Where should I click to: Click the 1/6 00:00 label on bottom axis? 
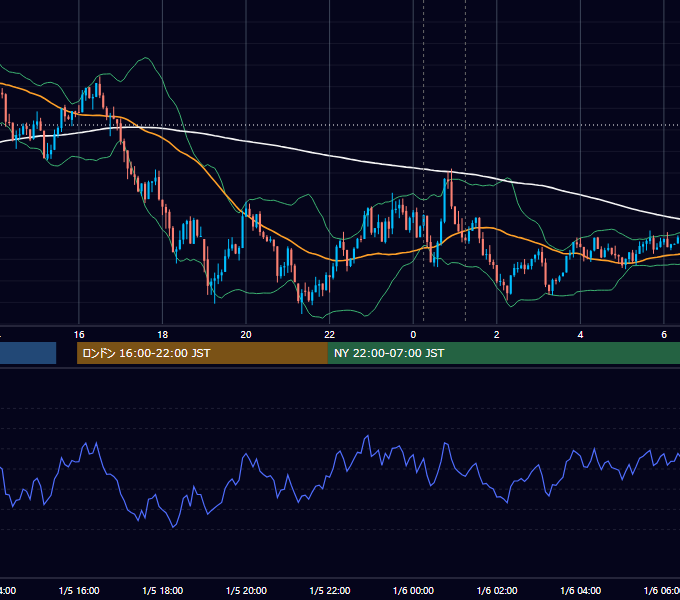point(413,590)
